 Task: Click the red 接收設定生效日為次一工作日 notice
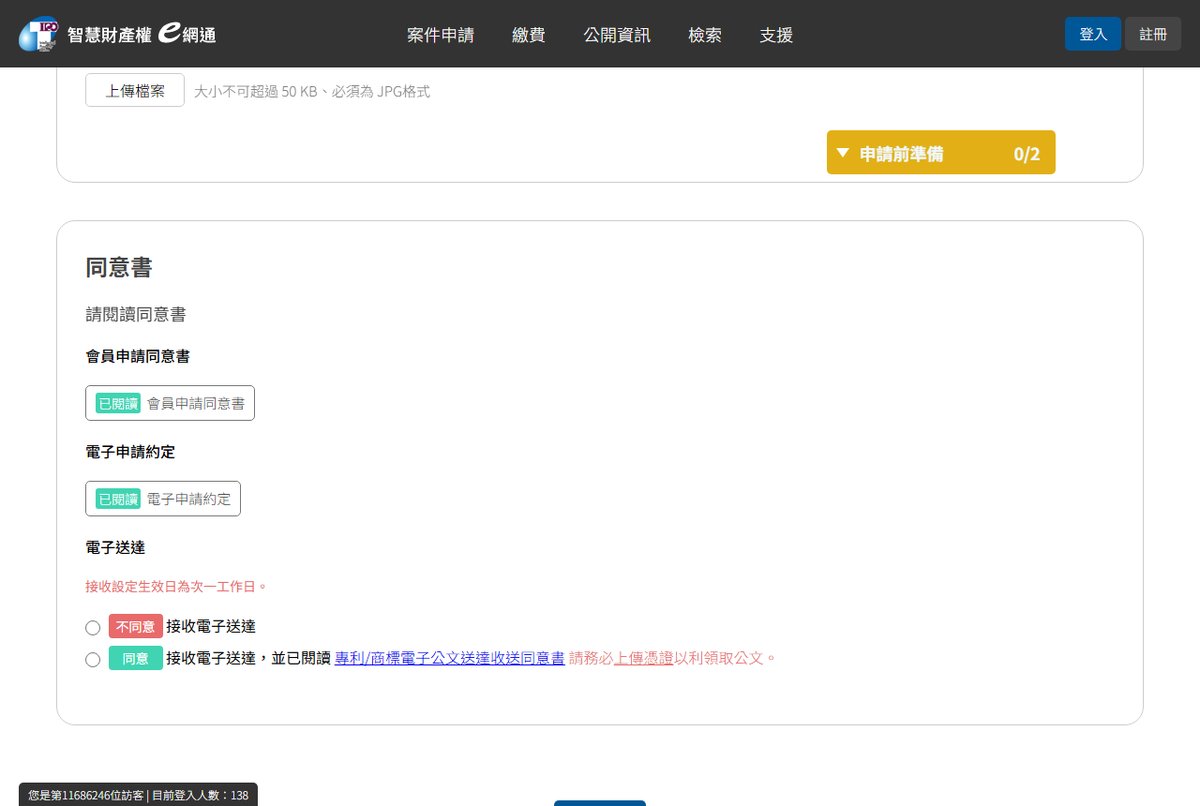pos(177,586)
